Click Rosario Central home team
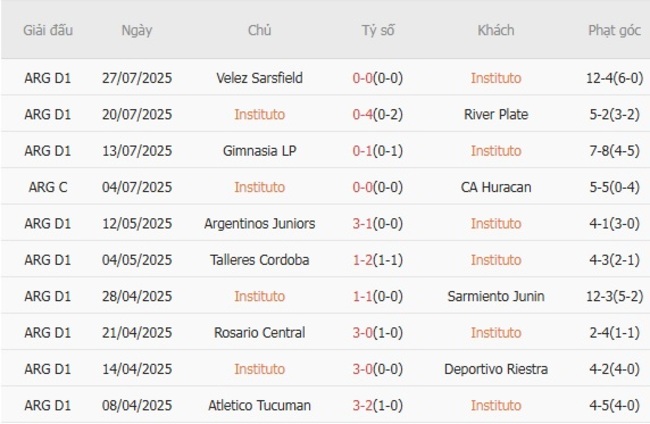 tap(259, 333)
